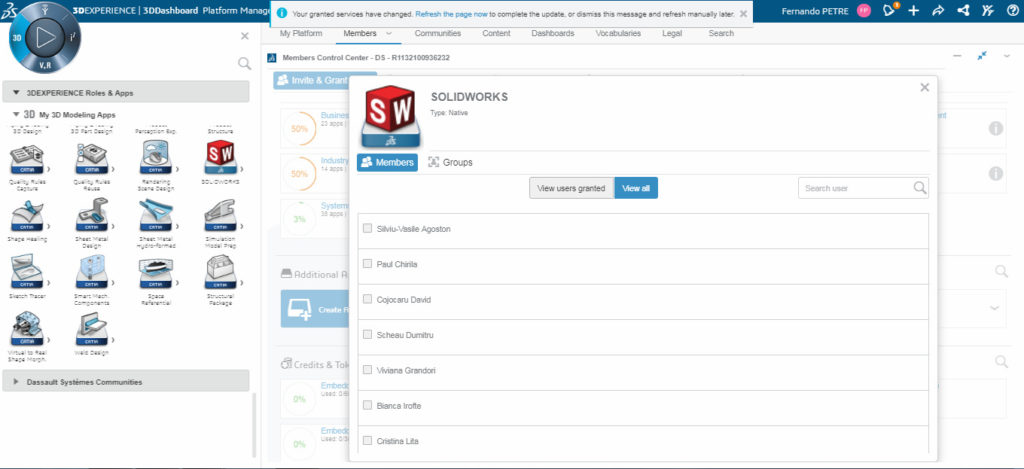Click search icon in Search user field
Screen dimensions: 1024x469
[920, 188]
